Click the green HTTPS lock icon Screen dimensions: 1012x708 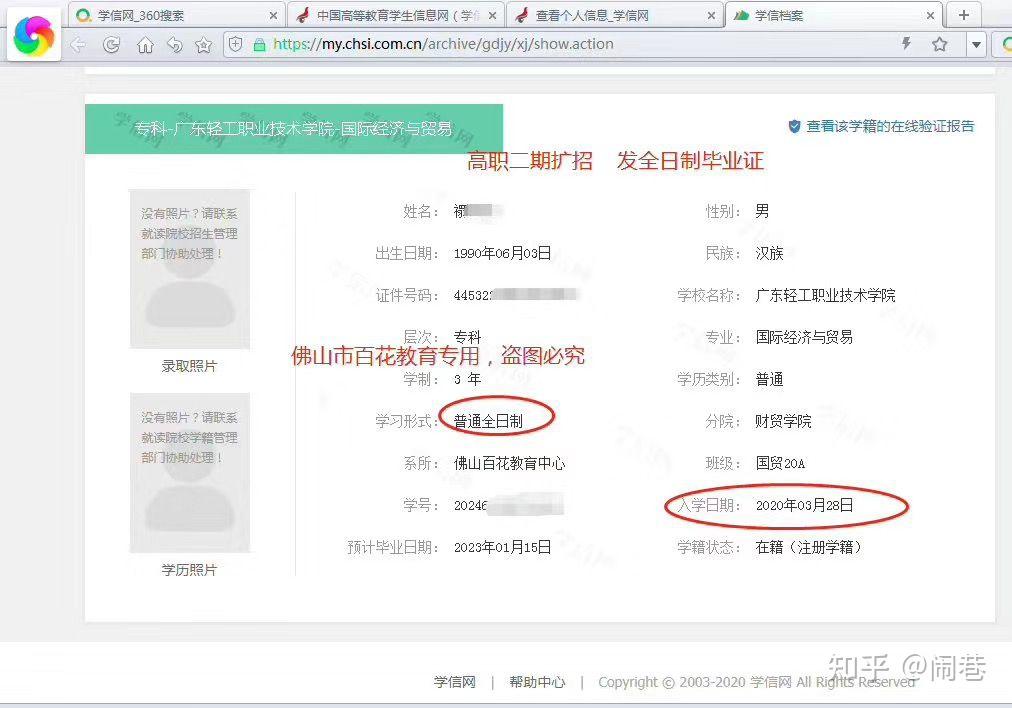[258, 45]
